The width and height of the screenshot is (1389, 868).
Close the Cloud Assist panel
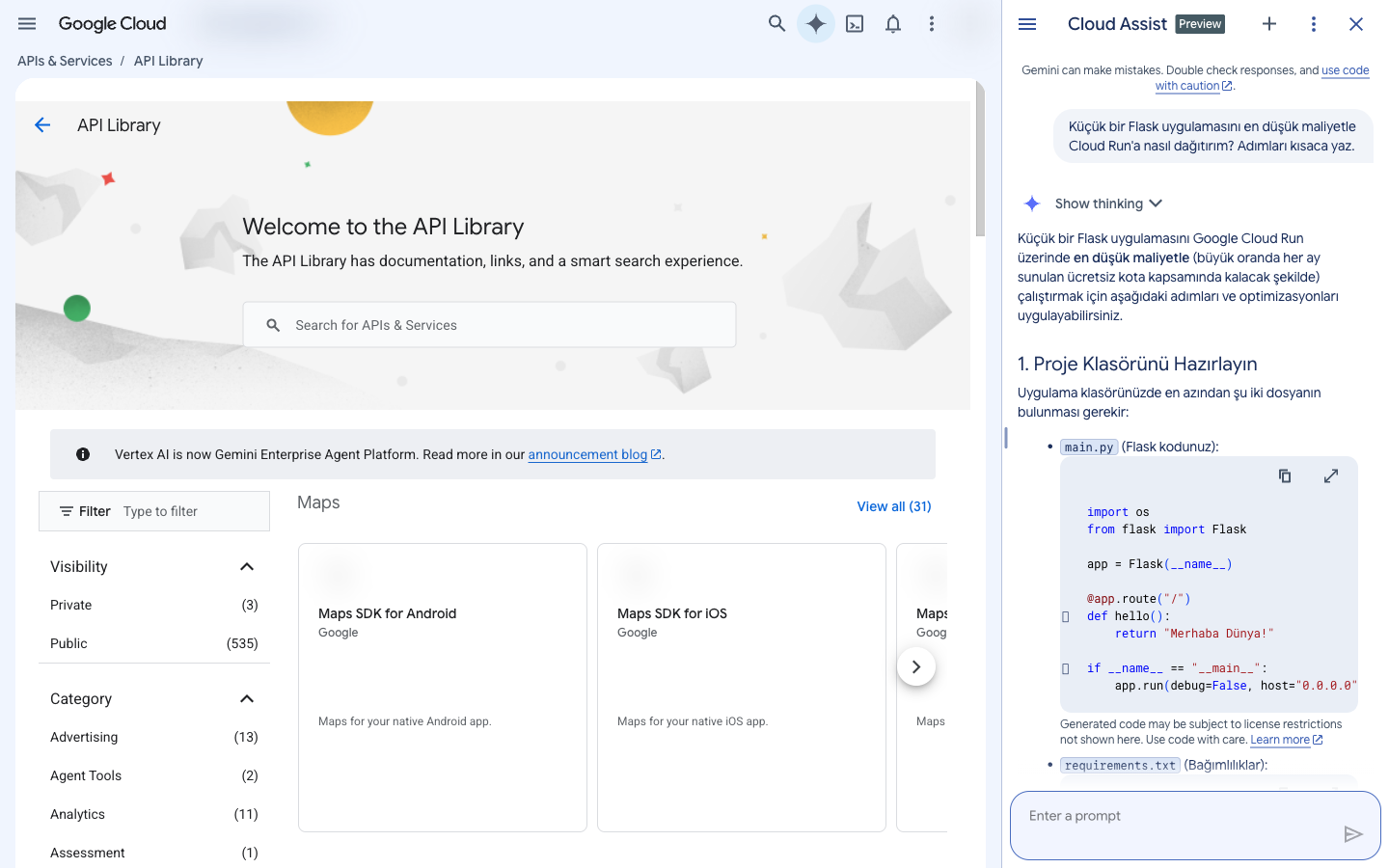point(1356,24)
